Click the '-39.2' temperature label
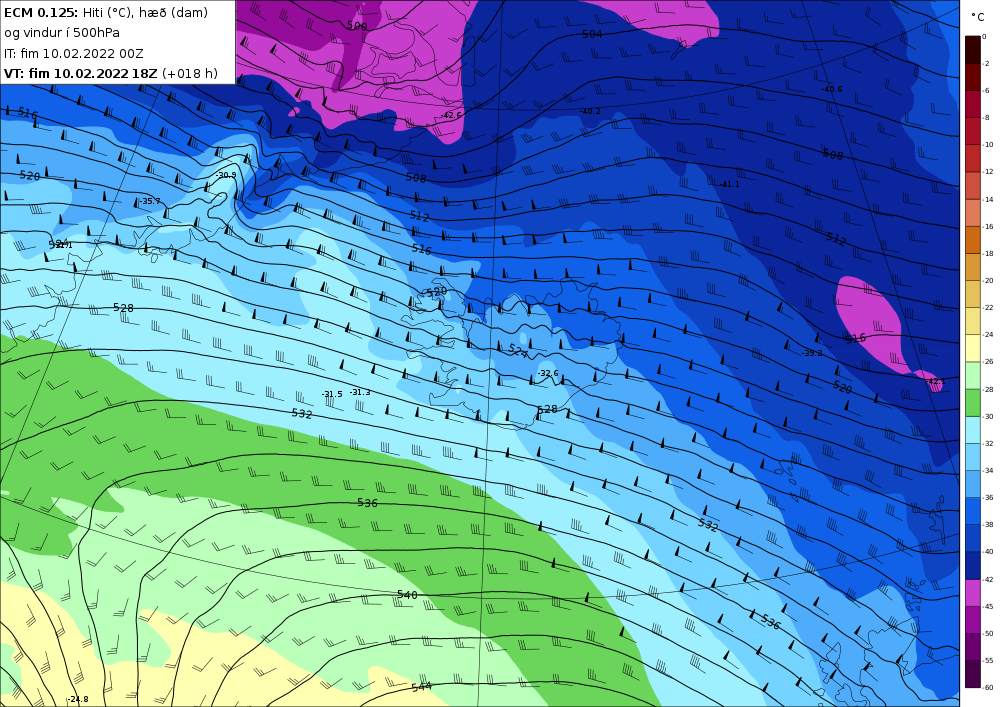 (812, 353)
